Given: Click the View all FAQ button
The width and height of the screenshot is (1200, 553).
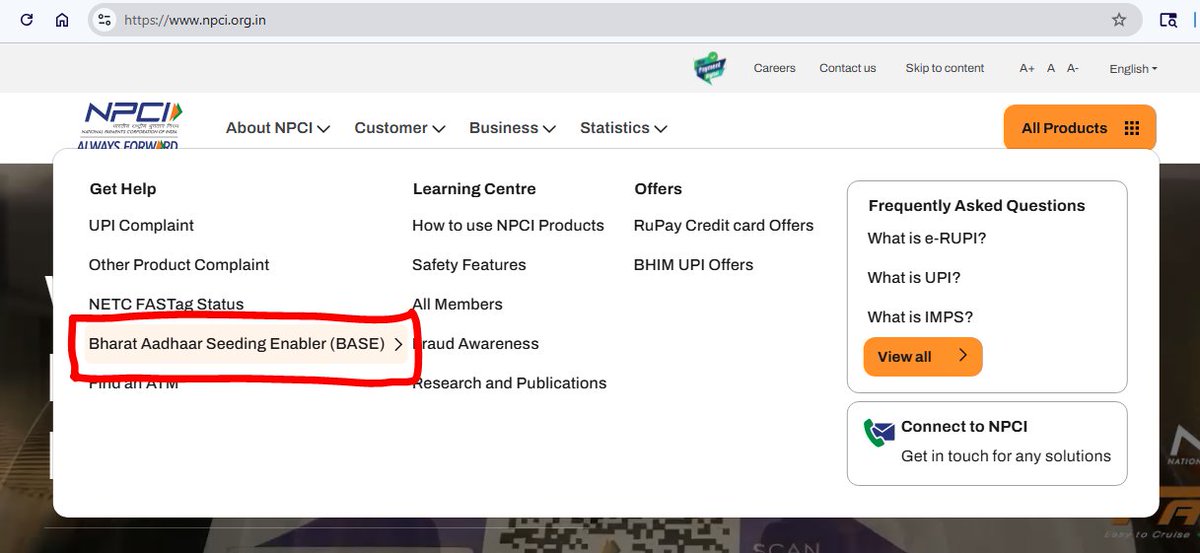Looking at the screenshot, I should (923, 357).
